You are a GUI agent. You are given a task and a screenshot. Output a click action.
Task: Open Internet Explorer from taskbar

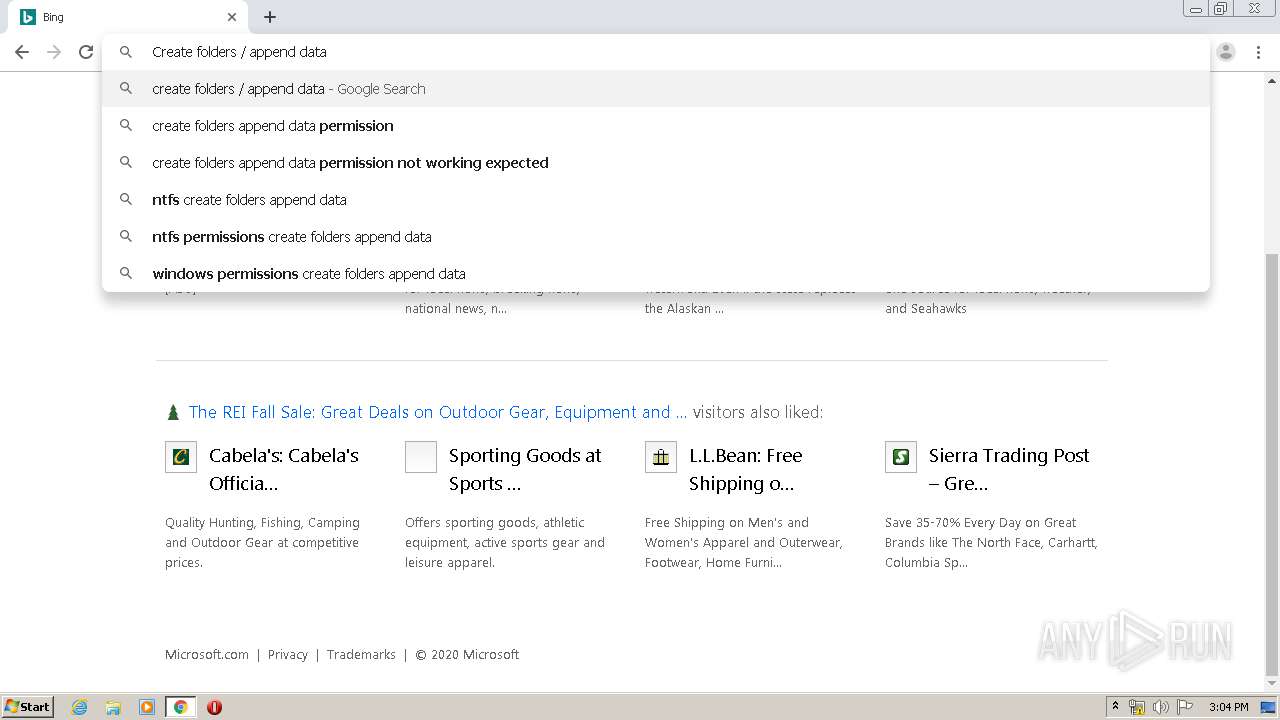pos(80,707)
